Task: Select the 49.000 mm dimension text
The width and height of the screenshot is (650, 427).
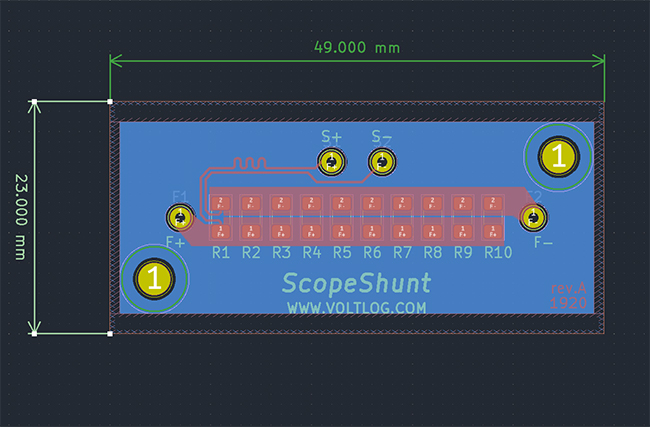Action: coord(357,47)
